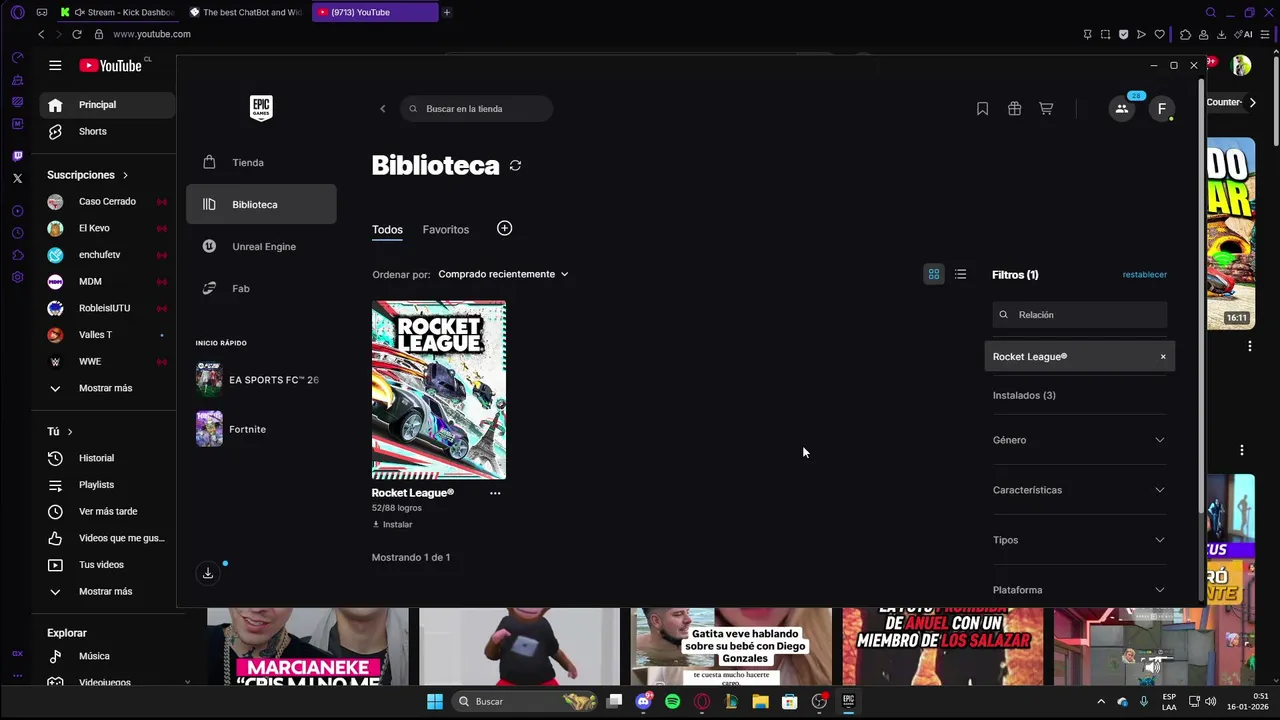Expand the Suscripciones header chevron
The height and width of the screenshot is (720, 1280).
125,175
